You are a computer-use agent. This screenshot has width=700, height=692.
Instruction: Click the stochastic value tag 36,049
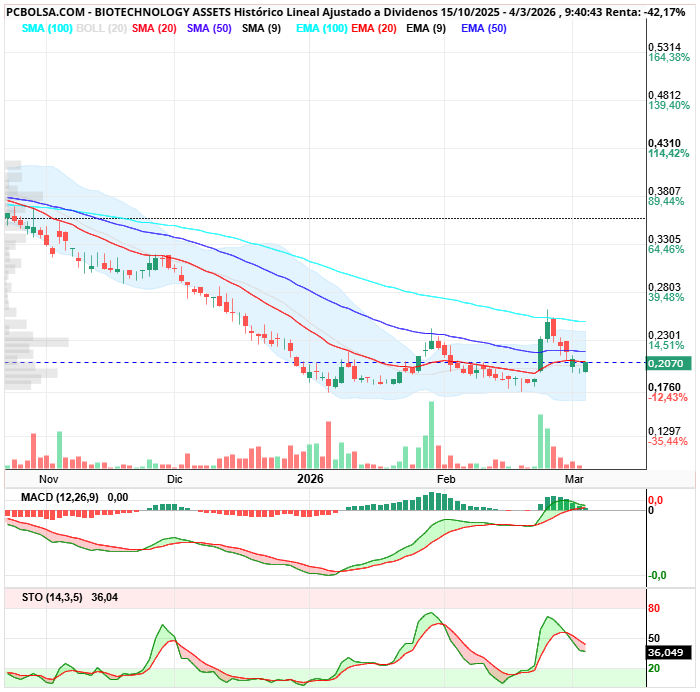click(669, 653)
